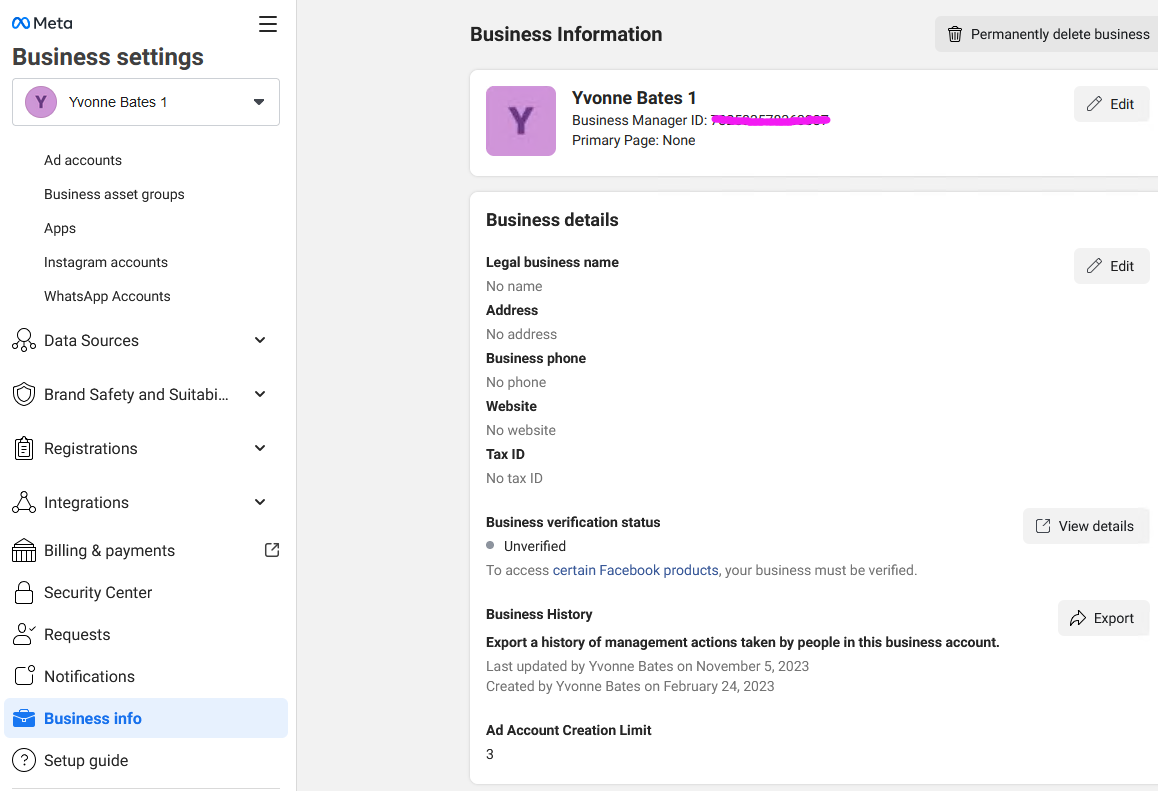Open the Setup guide
Screen dimensions: 1158x791
[x=86, y=761]
